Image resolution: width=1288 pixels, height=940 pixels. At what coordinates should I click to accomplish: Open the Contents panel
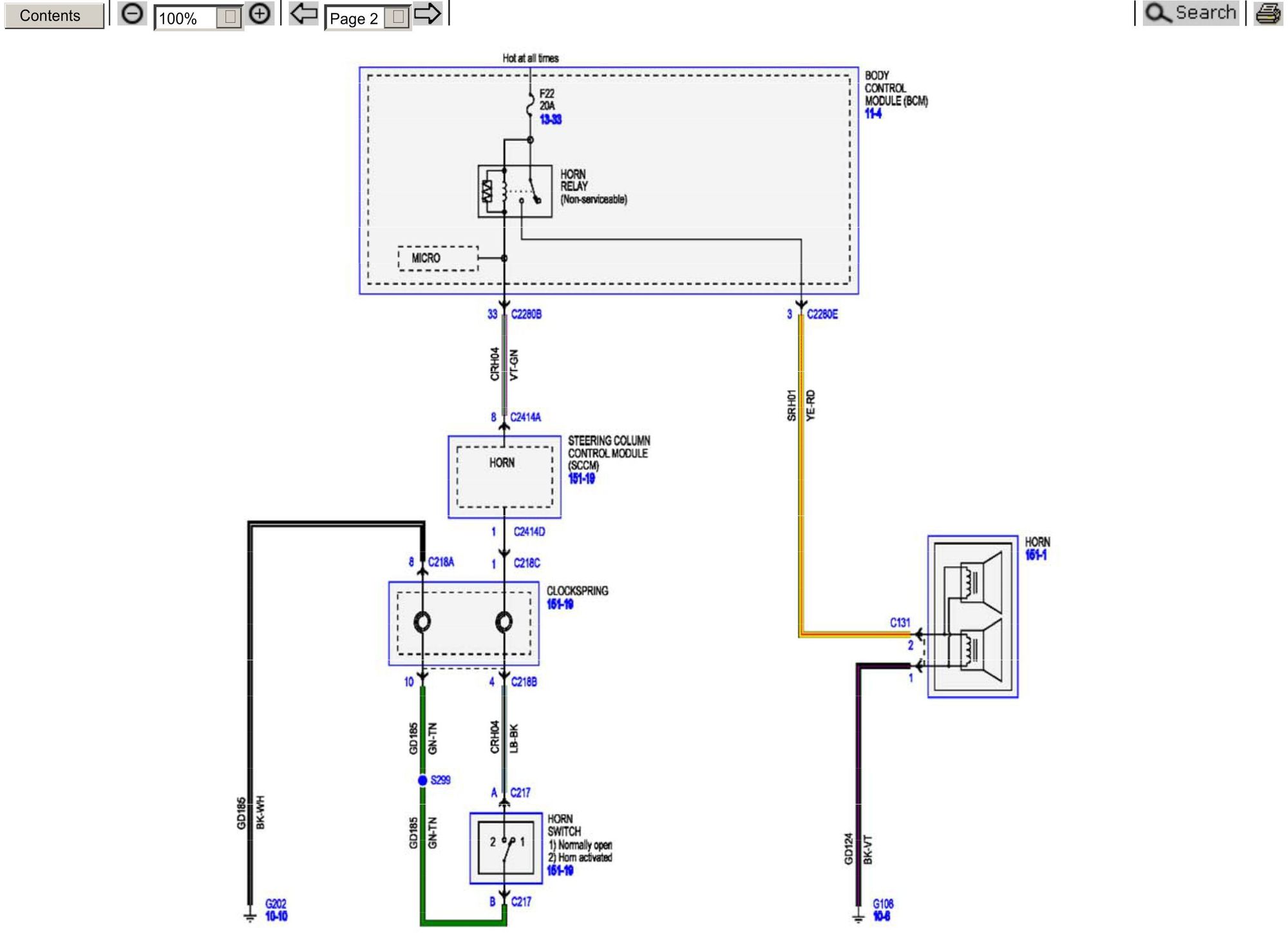pyautogui.click(x=54, y=15)
